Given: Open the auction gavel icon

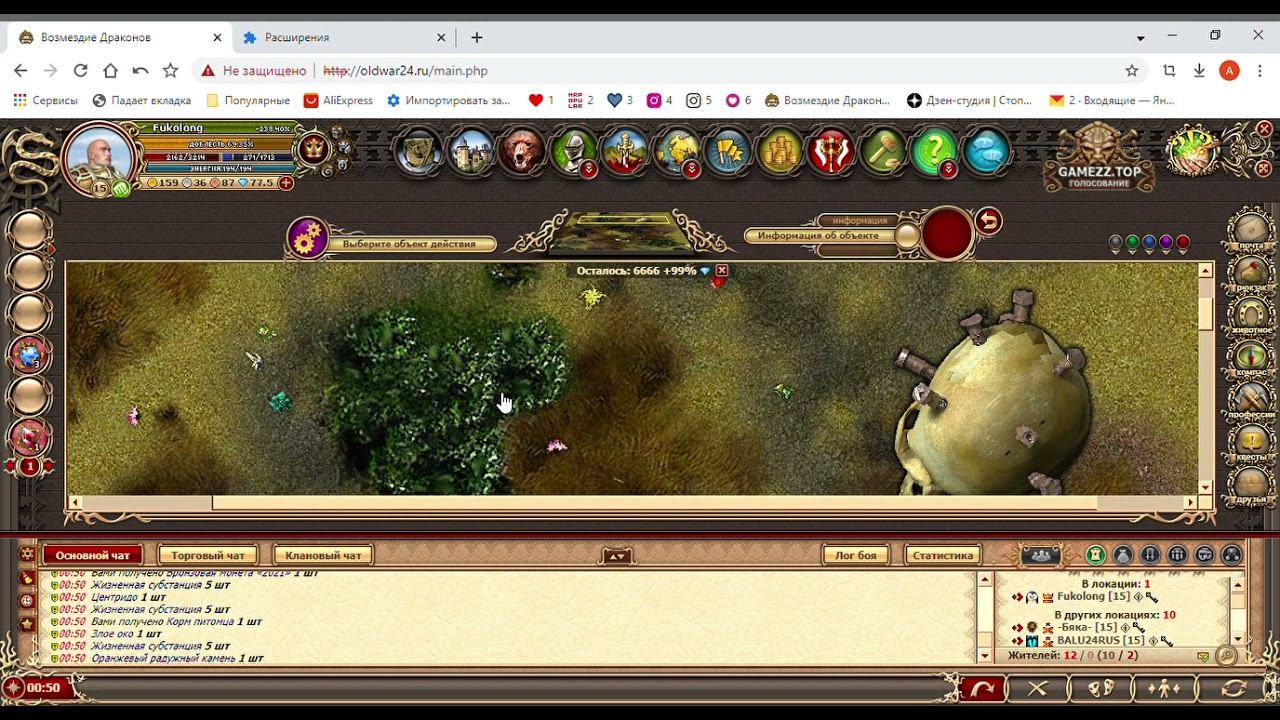Looking at the screenshot, I should tap(883, 152).
